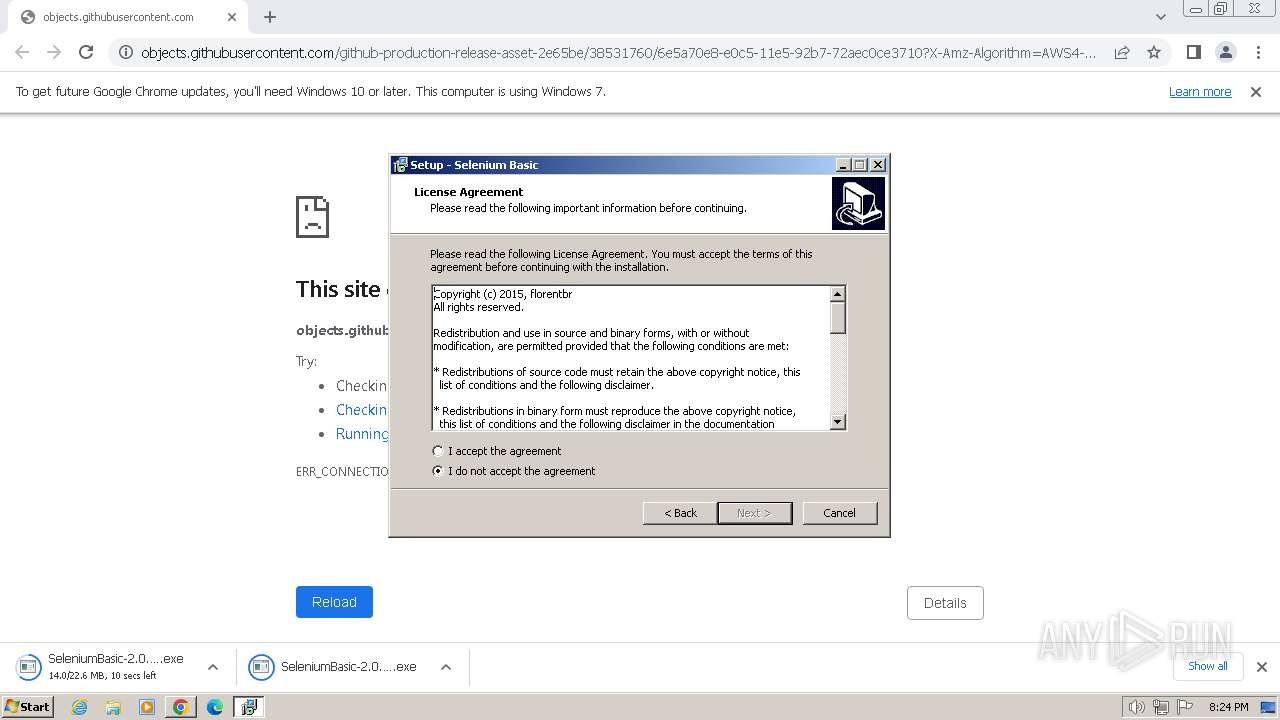This screenshot has width=1280, height=720.
Task: Open the tab search chevron
Action: [1160, 17]
